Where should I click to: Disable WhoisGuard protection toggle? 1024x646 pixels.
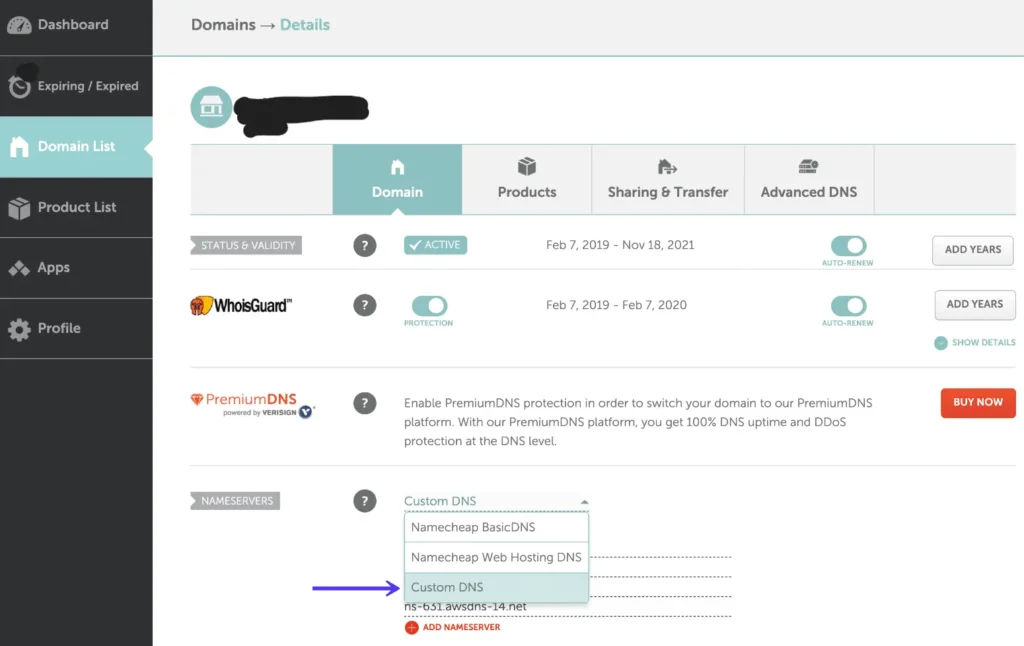click(x=428, y=304)
